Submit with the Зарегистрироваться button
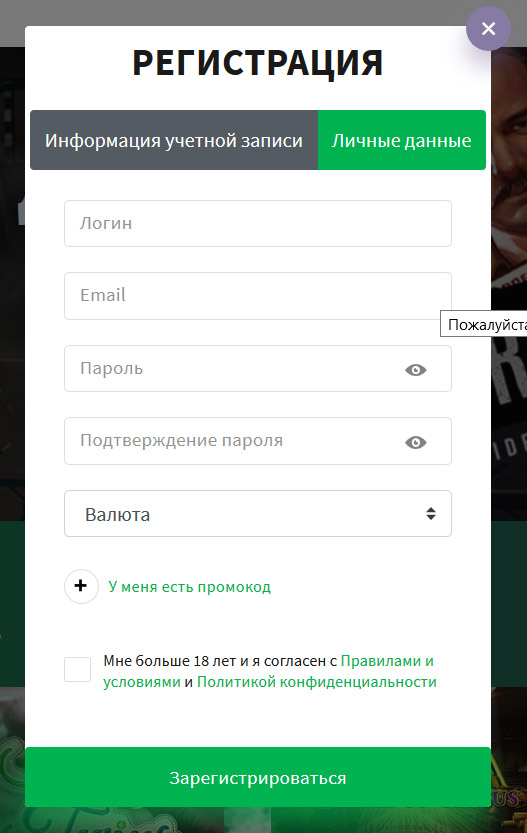527x833 pixels. tap(258, 777)
